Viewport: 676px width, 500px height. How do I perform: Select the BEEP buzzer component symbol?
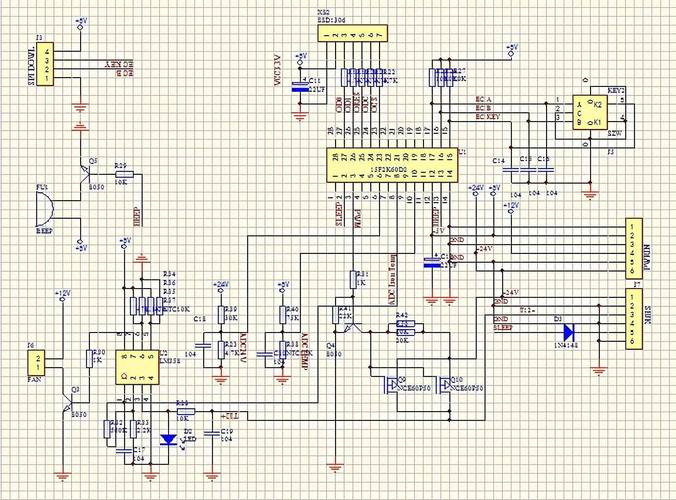click(x=44, y=209)
